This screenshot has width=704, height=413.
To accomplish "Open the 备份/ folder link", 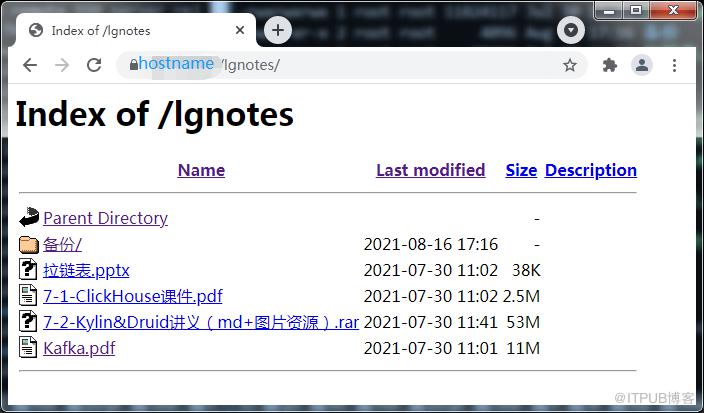I will coord(62,245).
